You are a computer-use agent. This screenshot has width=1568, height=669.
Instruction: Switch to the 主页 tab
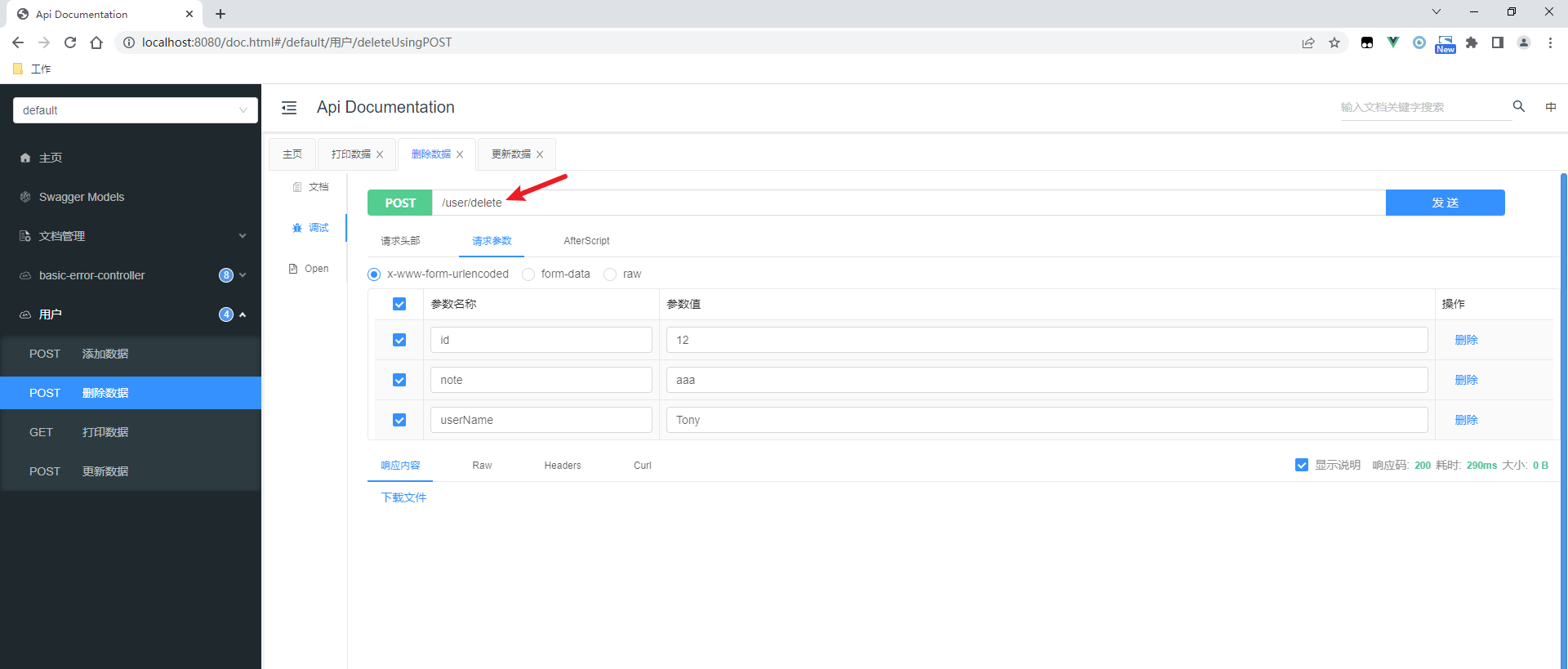pyautogui.click(x=292, y=154)
